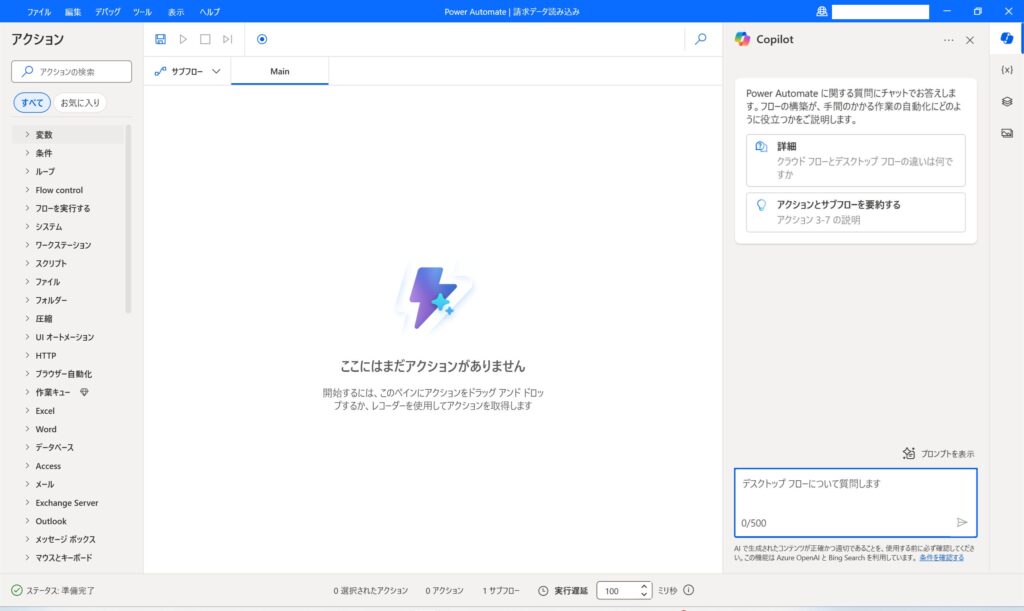
Task: Open the ツール menu
Action: [x=142, y=12]
